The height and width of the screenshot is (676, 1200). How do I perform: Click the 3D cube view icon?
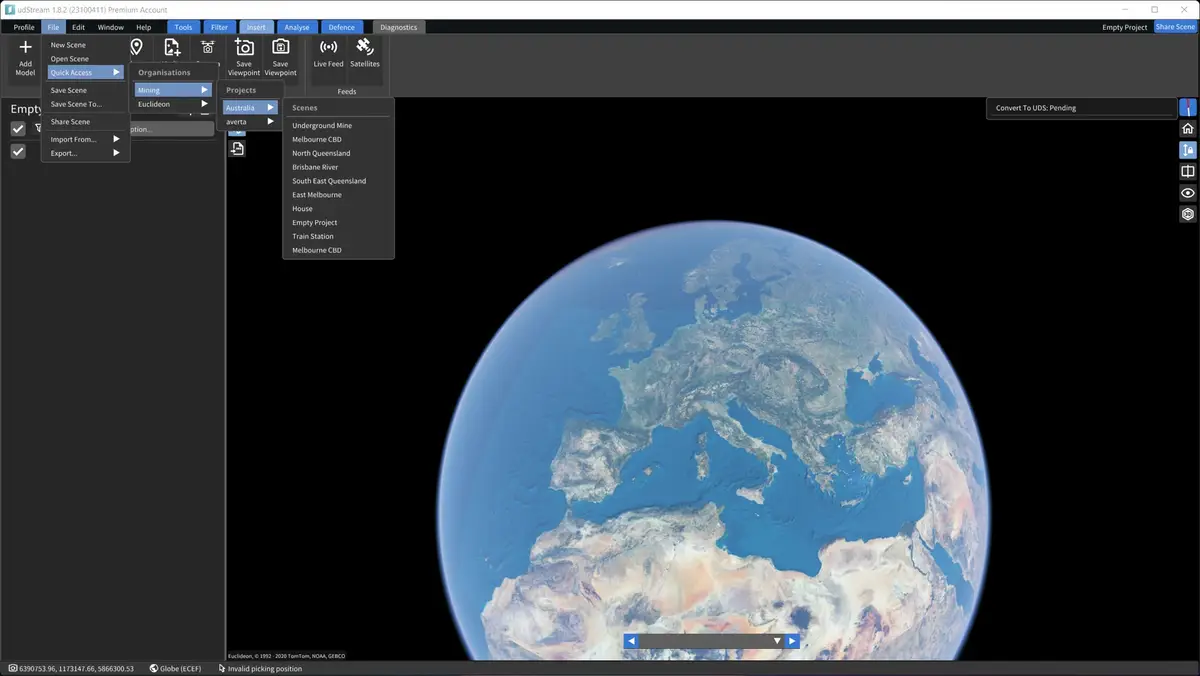tap(1188, 214)
